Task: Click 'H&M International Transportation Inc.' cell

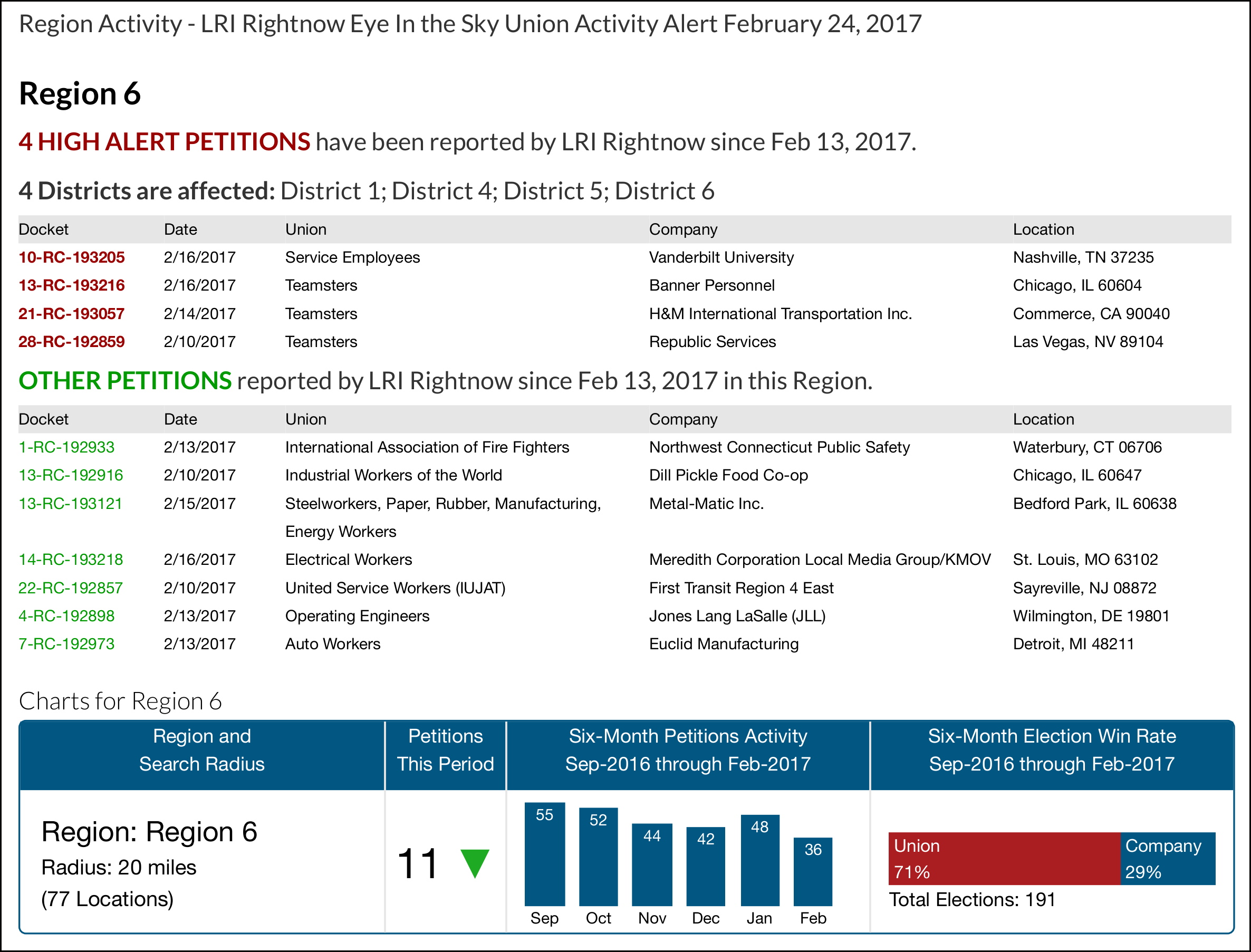Action: (780, 313)
